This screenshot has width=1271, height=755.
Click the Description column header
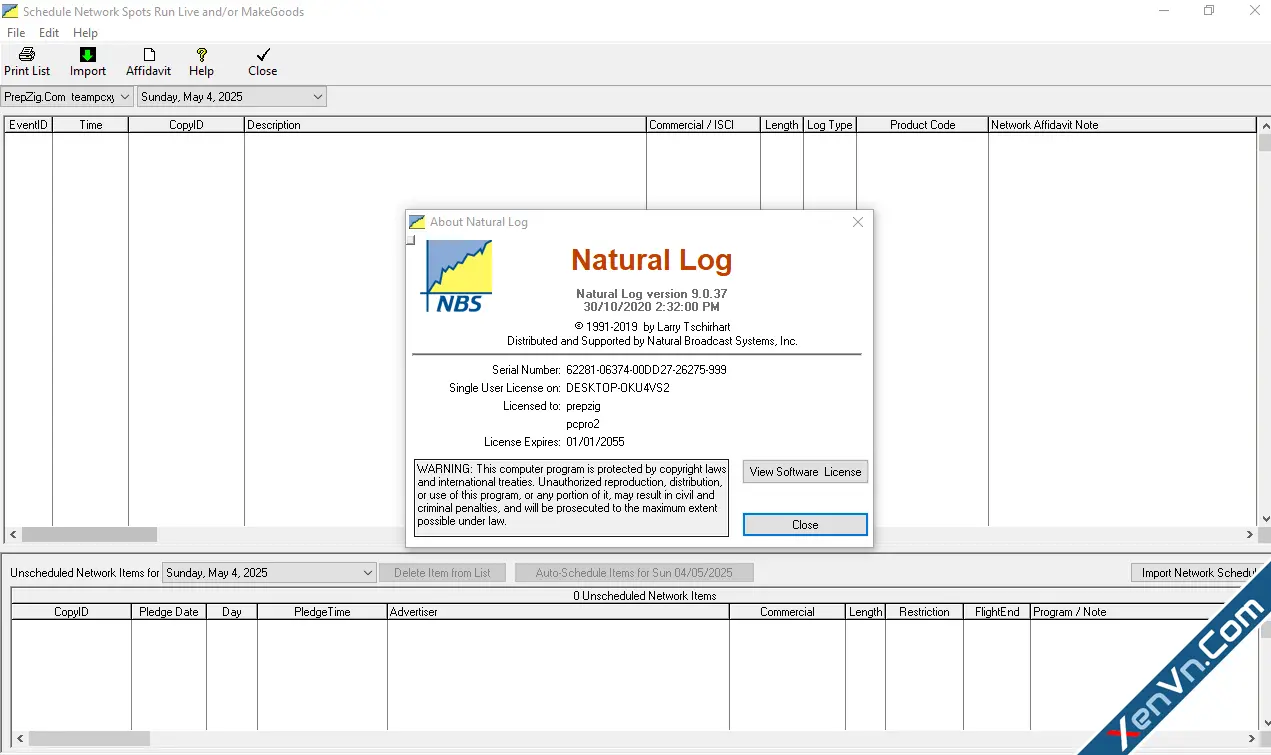pyautogui.click(x=445, y=125)
